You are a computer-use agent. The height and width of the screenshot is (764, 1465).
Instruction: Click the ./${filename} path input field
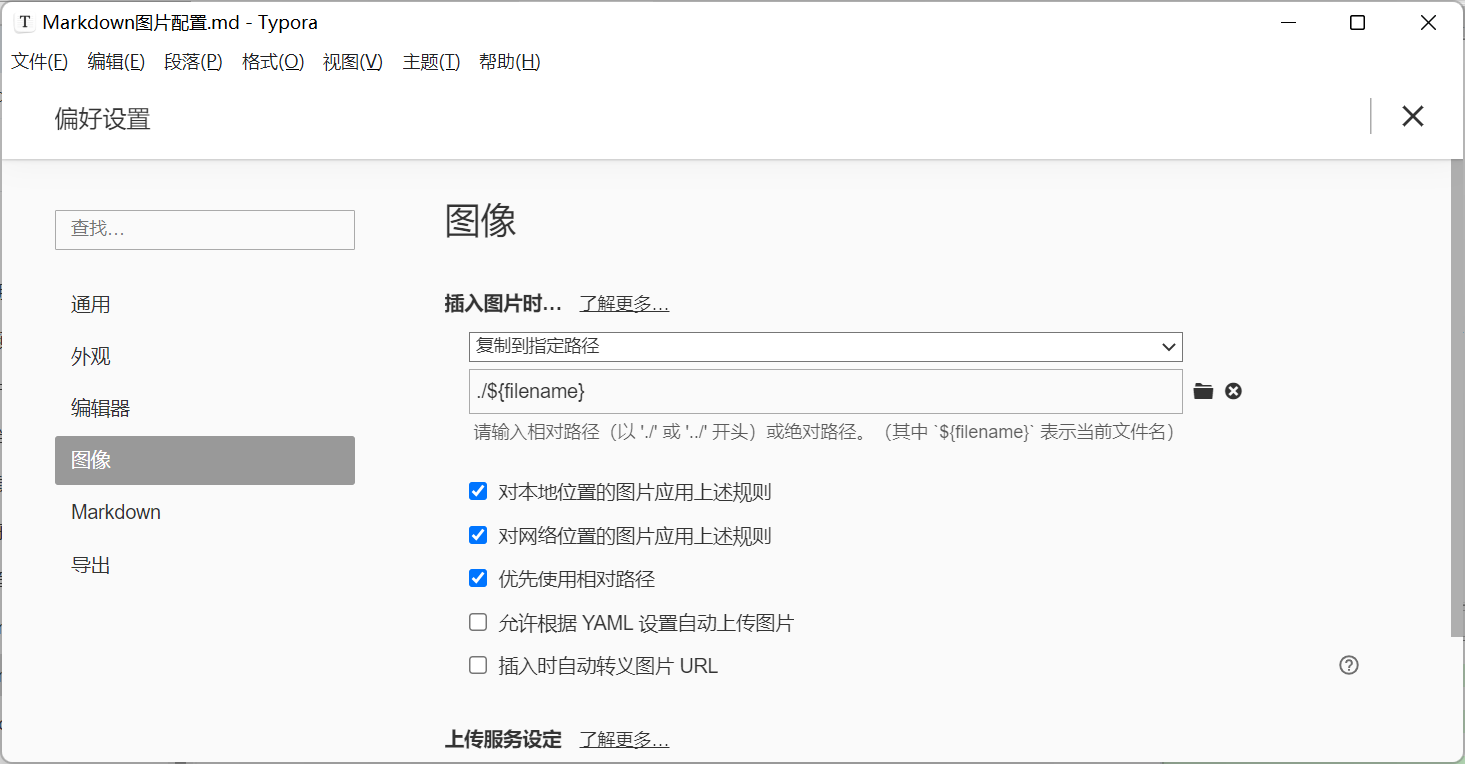[825, 391]
